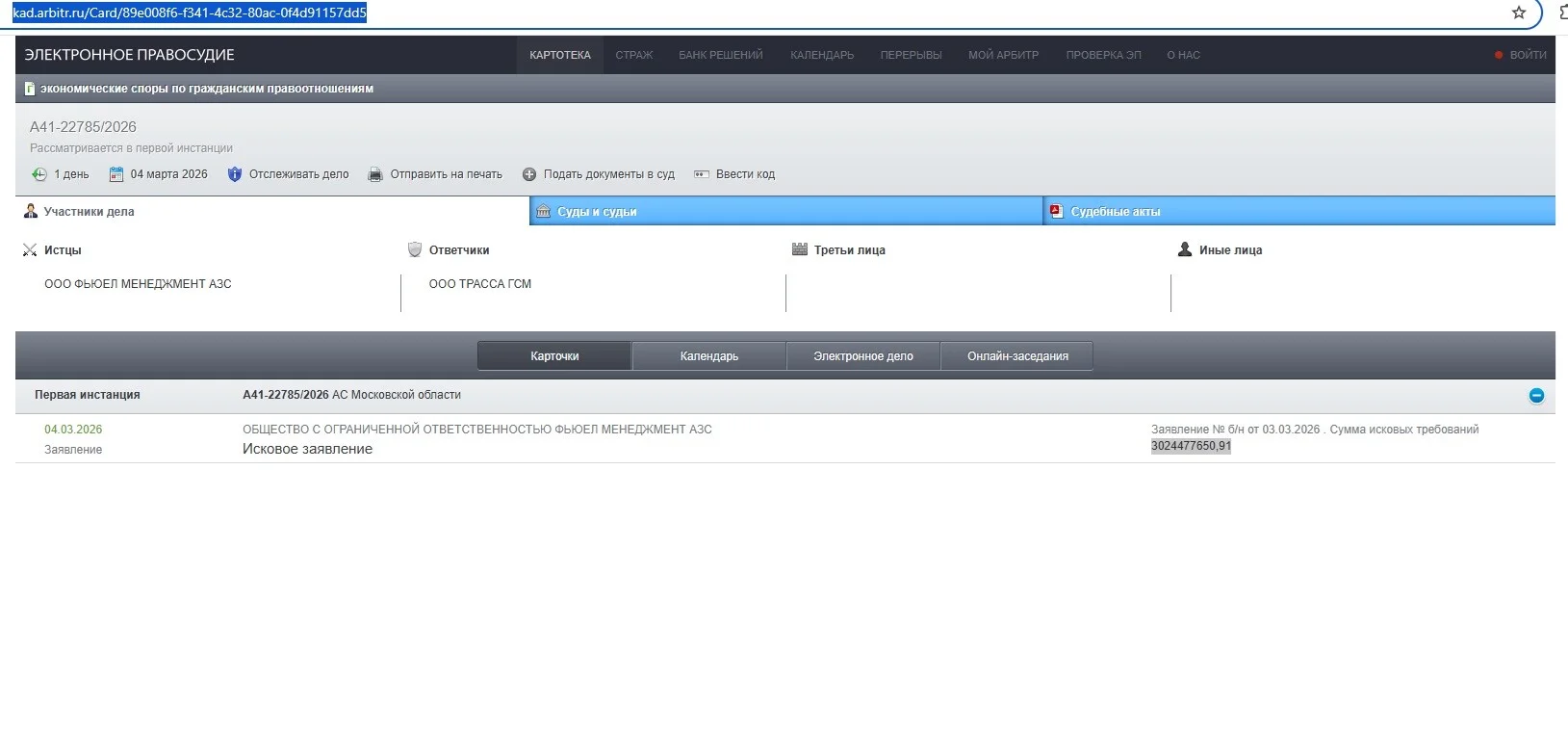Select the 'Участники дела' tab
This screenshot has height=731, width=1568.
coord(272,211)
